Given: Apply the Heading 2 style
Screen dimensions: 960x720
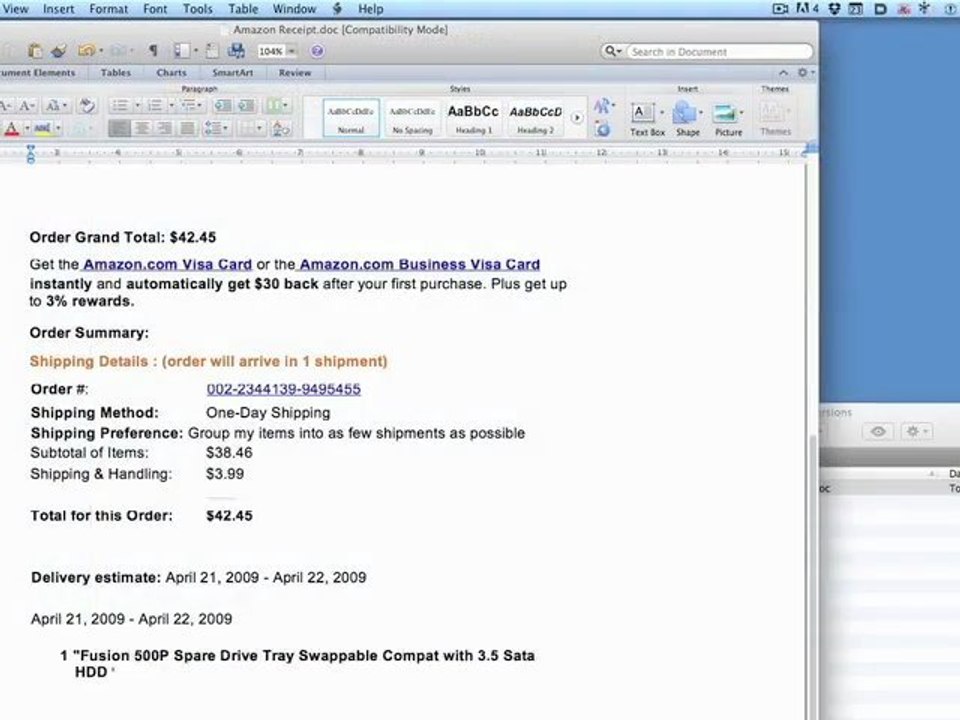Looking at the screenshot, I should point(536,118).
